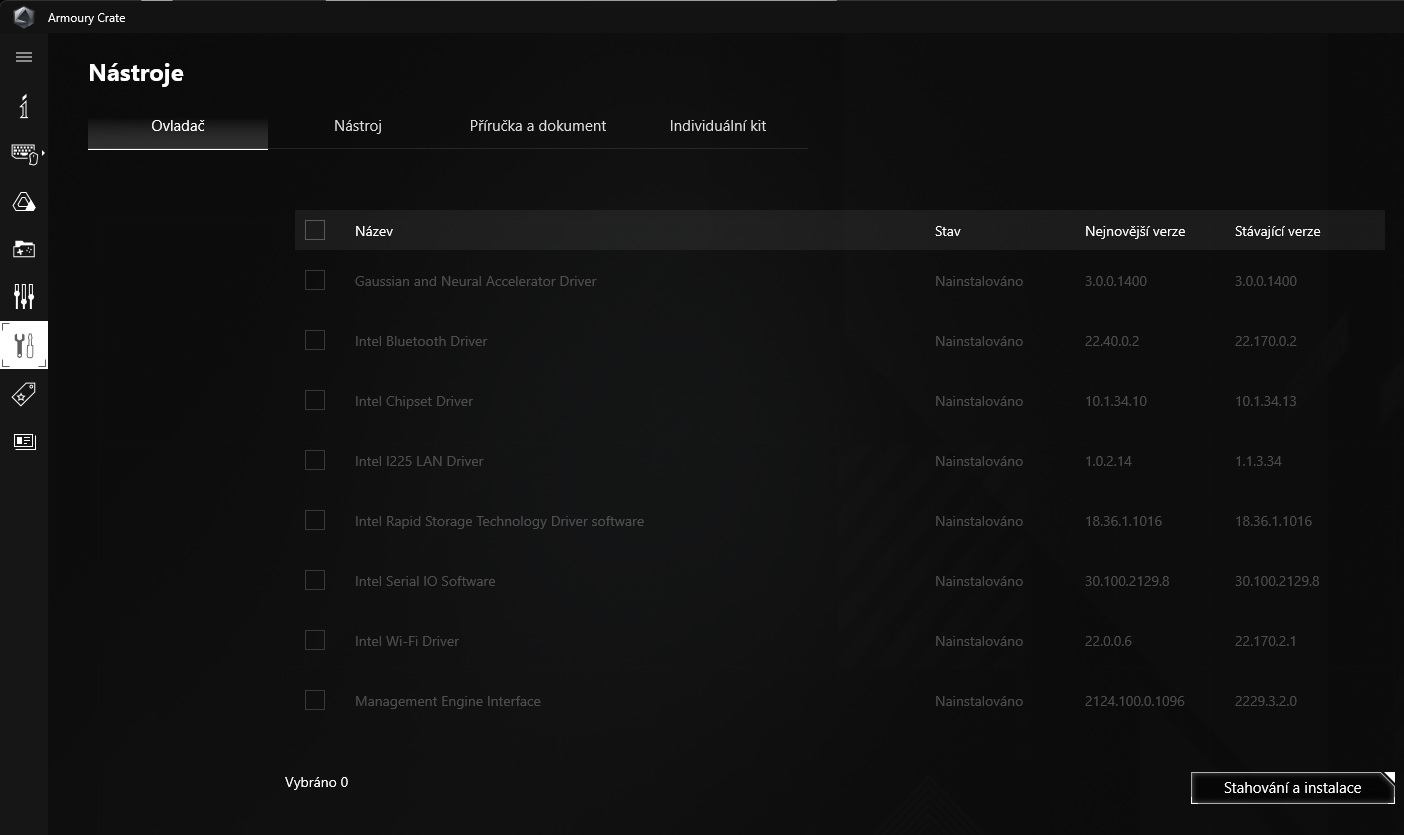Click the Stahování a instalace button

pos(1292,788)
